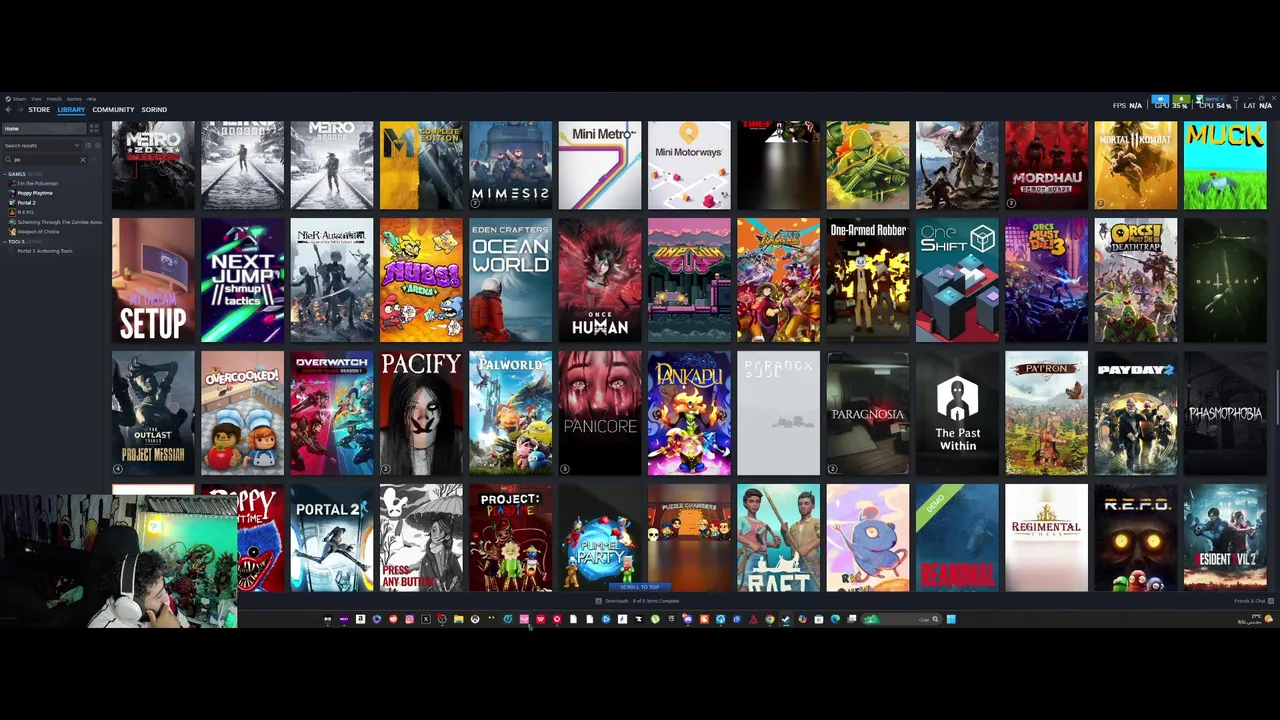The width and height of the screenshot is (1280, 720).
Task: Open the NieR:Automata game cover
Action: (x=332, y=280)
